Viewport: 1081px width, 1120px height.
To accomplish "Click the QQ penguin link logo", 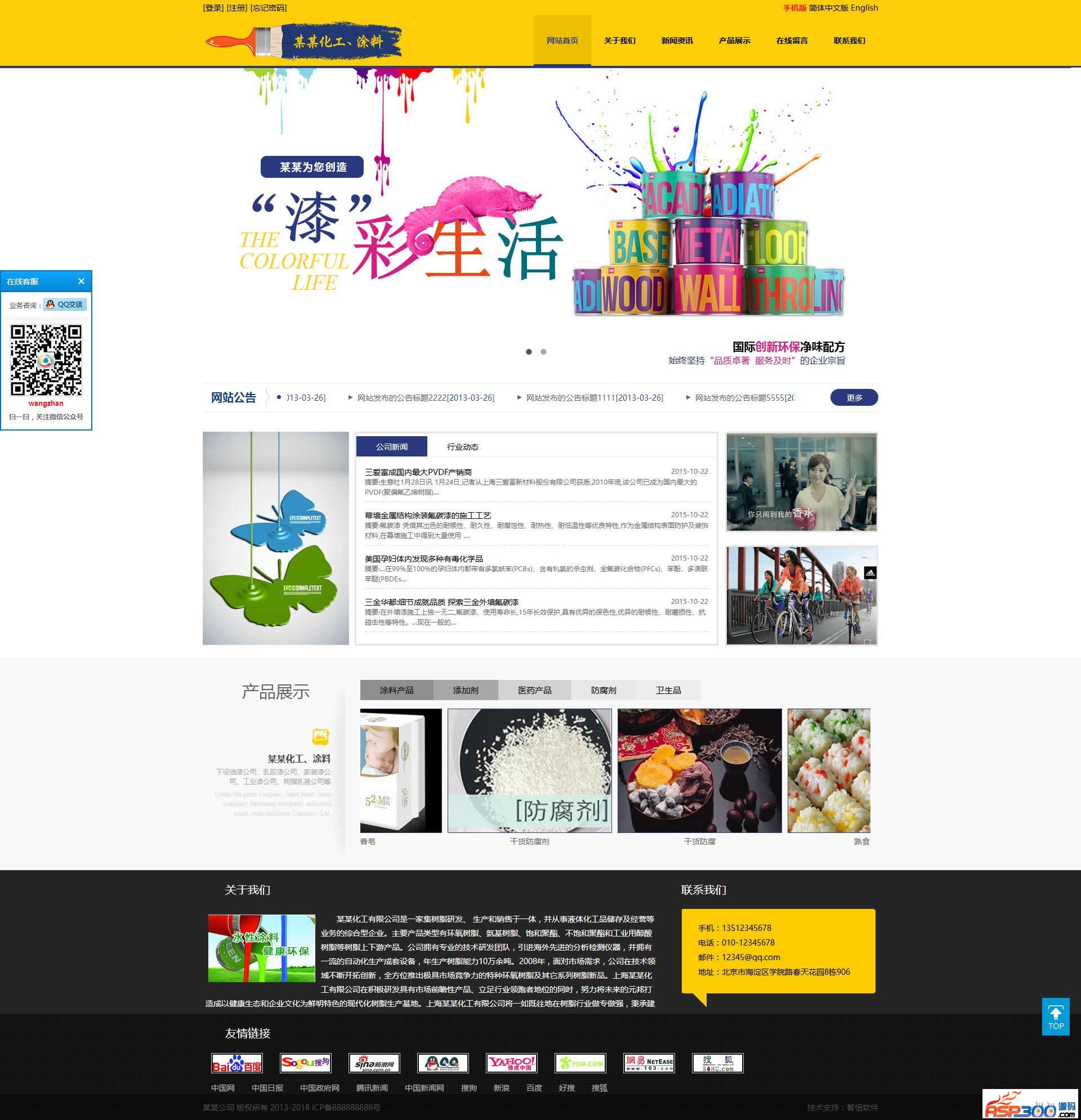I will 443,1063.
